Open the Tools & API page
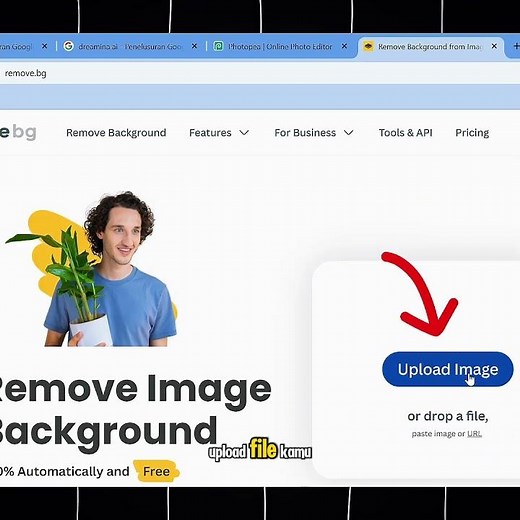Image resolution: width=520 pixels, height=520 pixels. 405,133
